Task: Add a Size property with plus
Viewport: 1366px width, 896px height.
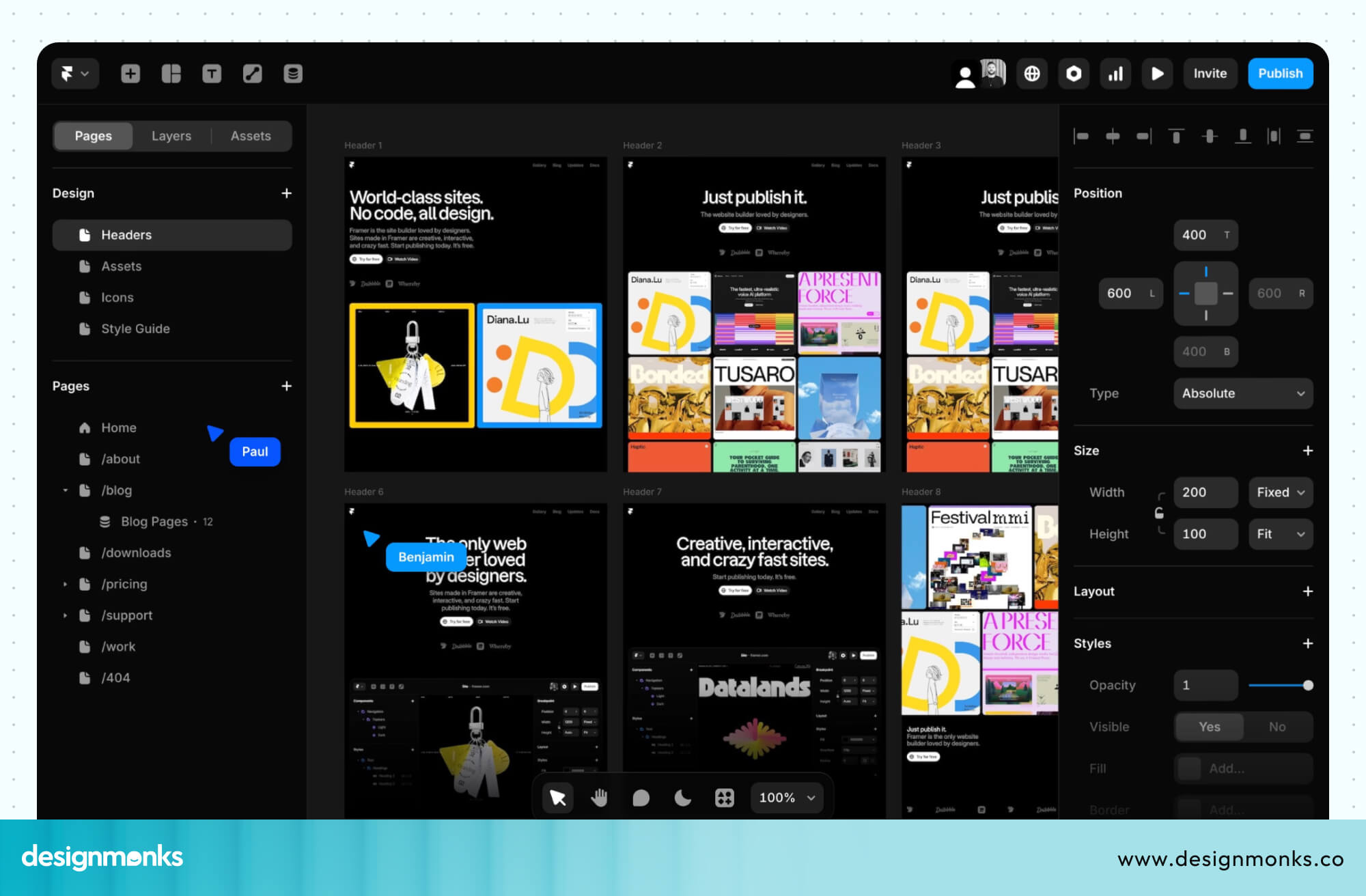Action: (1307, 451)
